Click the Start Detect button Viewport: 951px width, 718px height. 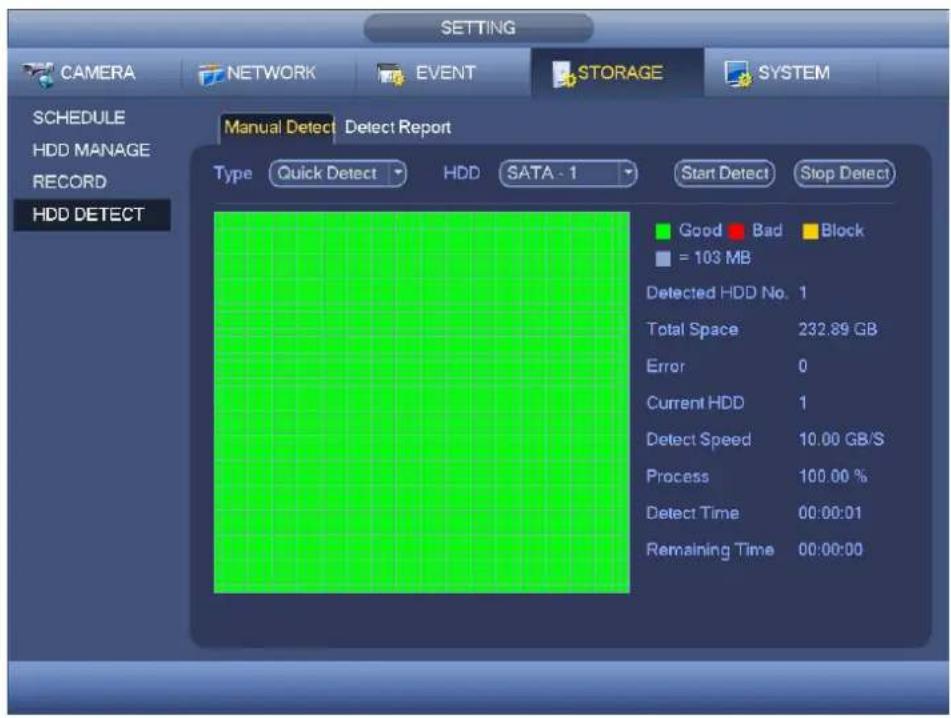[725, 173]
